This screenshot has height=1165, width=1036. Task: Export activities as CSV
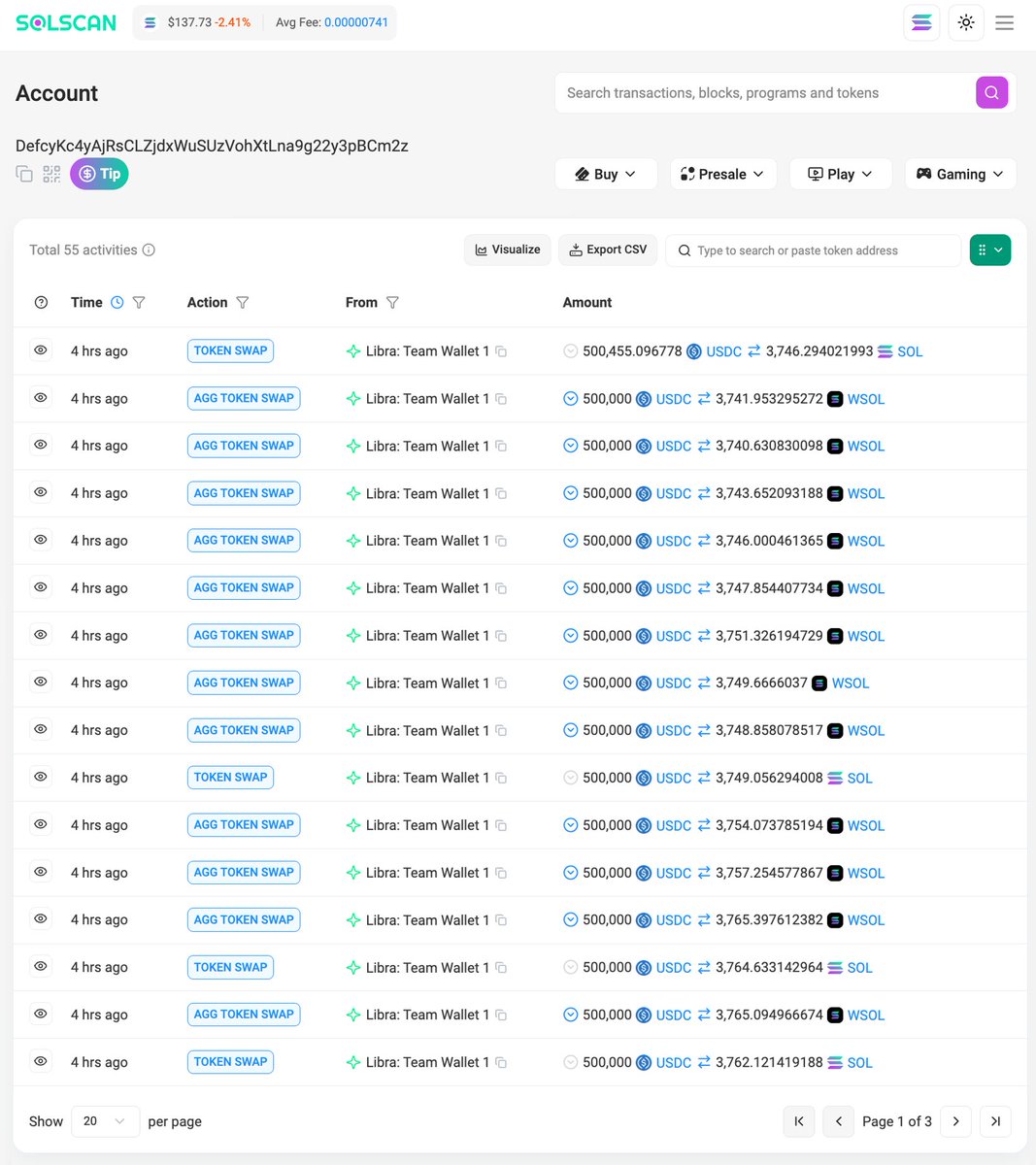click(608, 250)
